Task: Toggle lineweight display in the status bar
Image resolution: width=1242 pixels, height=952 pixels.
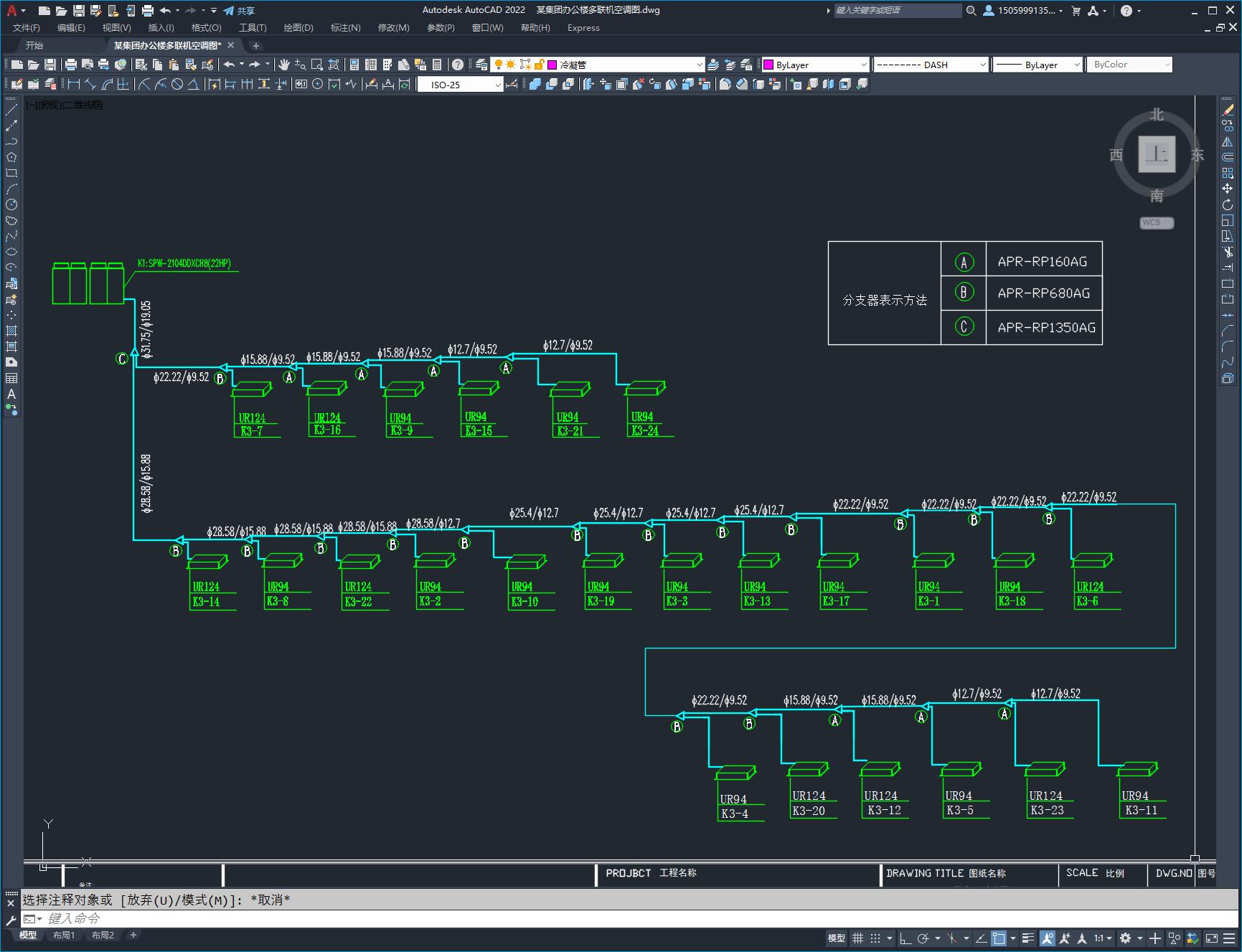Action: (x=1028, y=938)
